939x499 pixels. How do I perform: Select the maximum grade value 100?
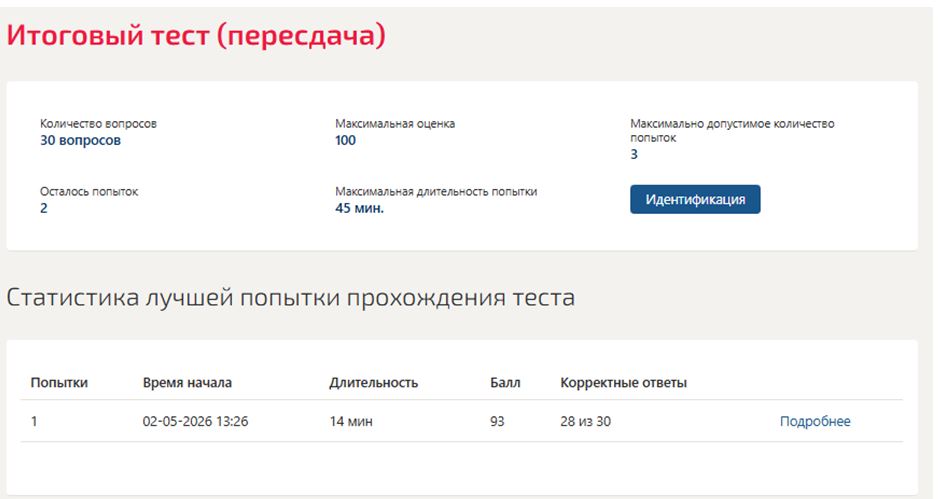click(346, 140)
